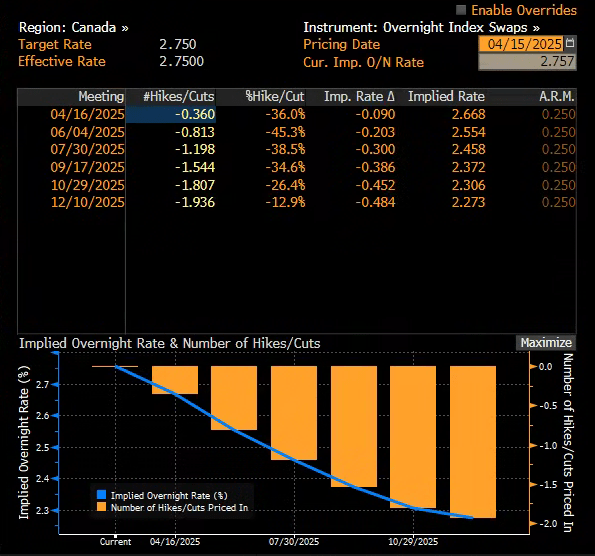Screen dimensions: 595x556
Task: Click the implied rate value 2.273
Action: tap(468, 202)
